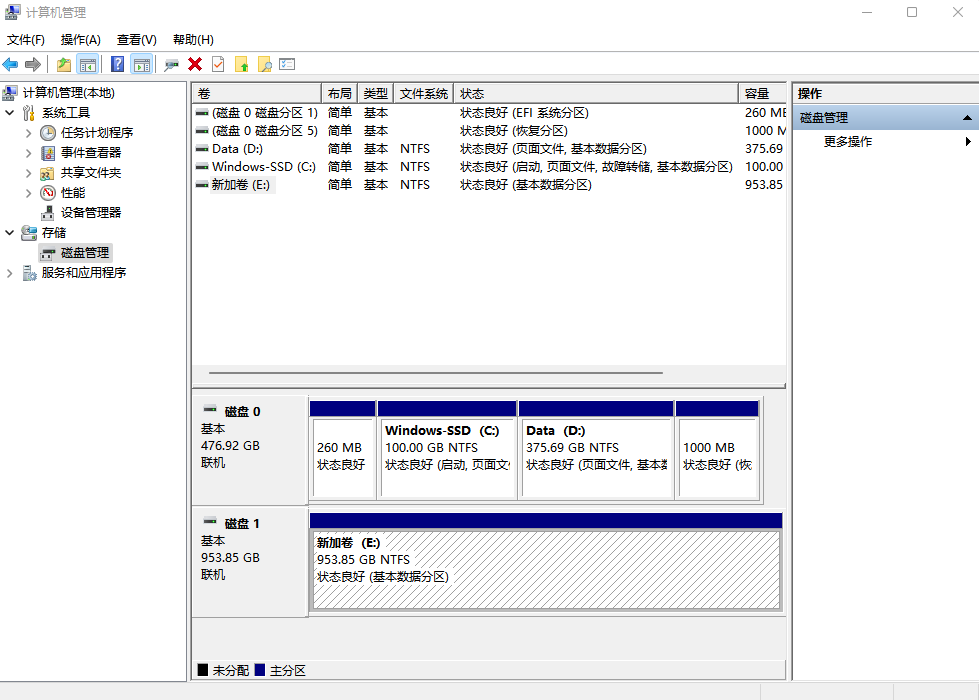Click the gray Forward arrow in toolbar

pos(32,64)
